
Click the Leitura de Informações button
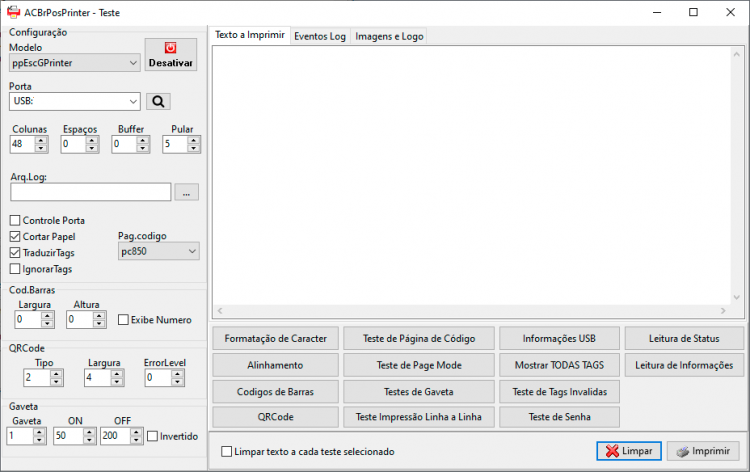click(x=684, y=365)
